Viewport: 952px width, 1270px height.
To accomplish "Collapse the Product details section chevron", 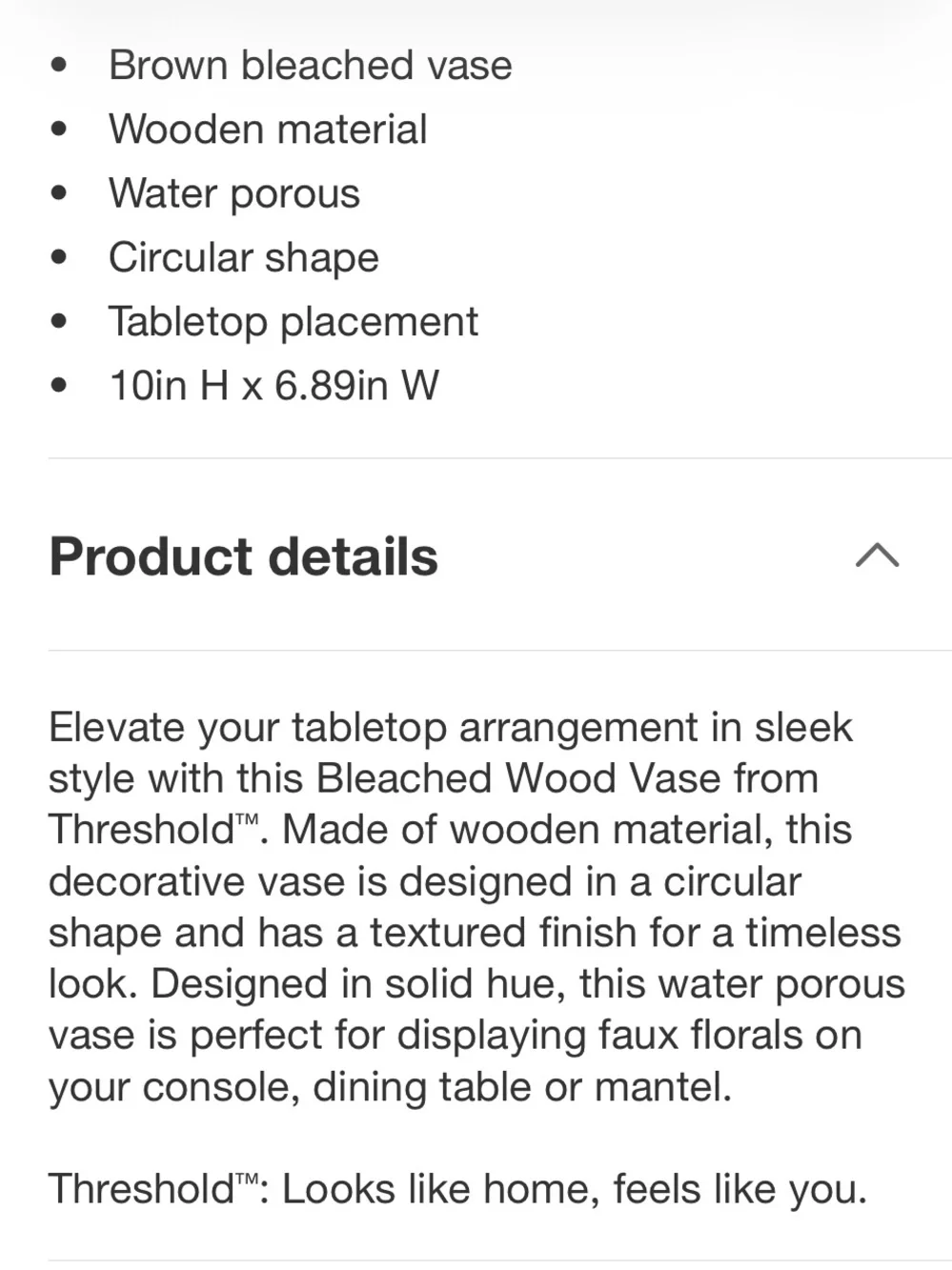I will [877, 554].
